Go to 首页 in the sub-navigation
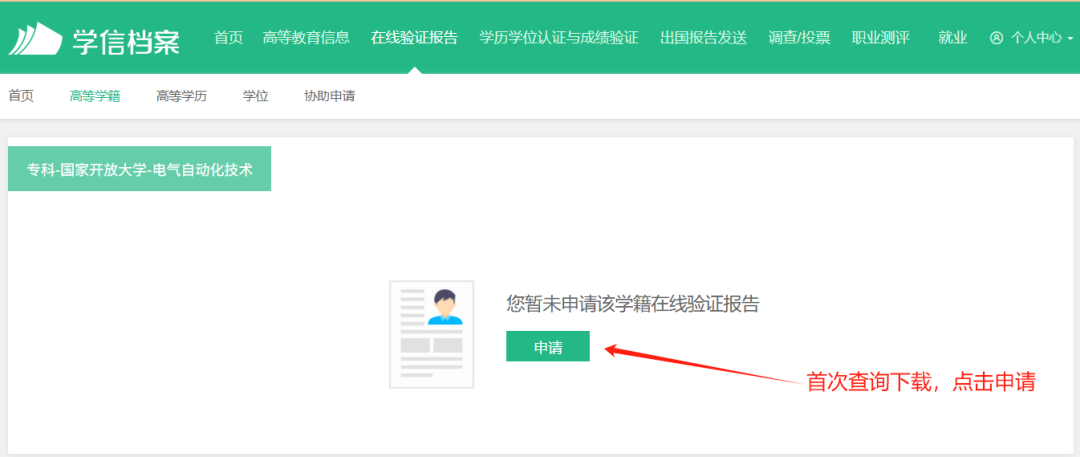The width and height of the screenshot is (1080, 457). [x=21, y=96]
